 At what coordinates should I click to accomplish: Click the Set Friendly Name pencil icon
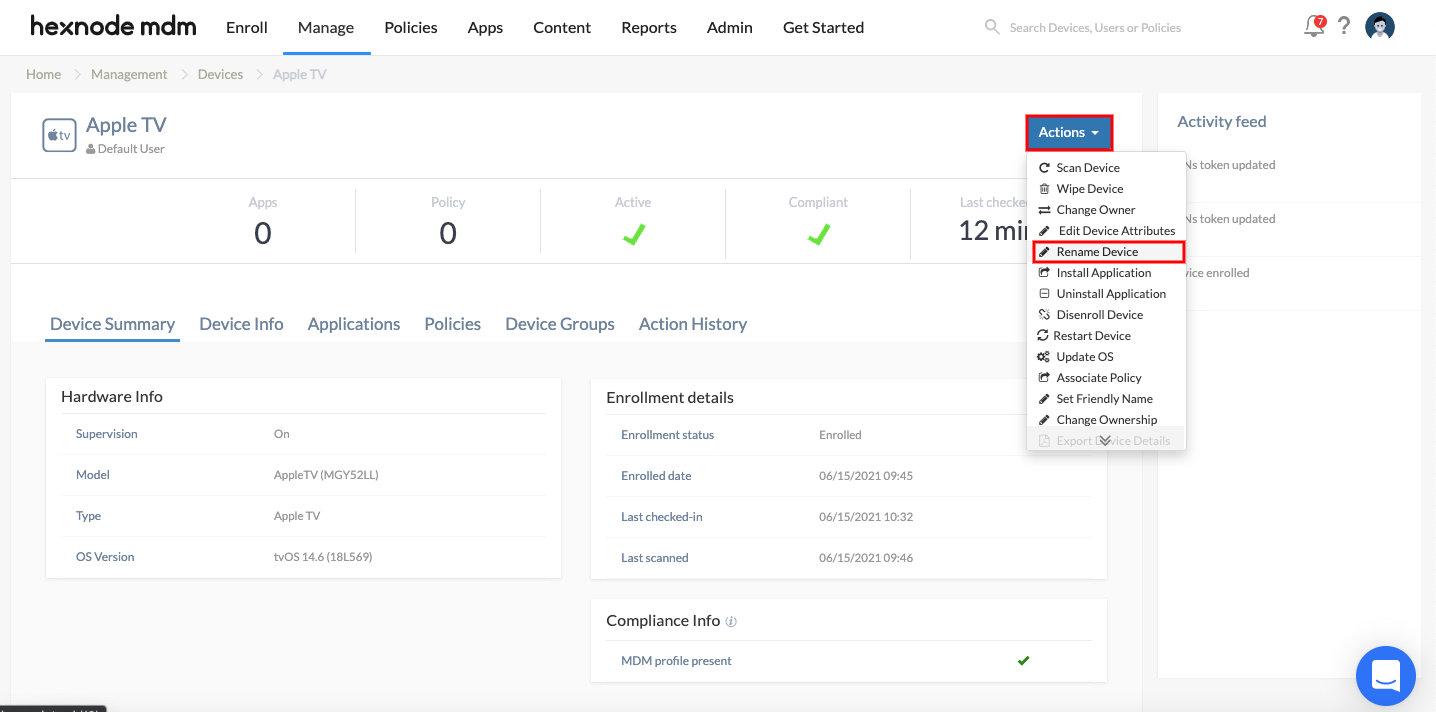pos(1044,399)
